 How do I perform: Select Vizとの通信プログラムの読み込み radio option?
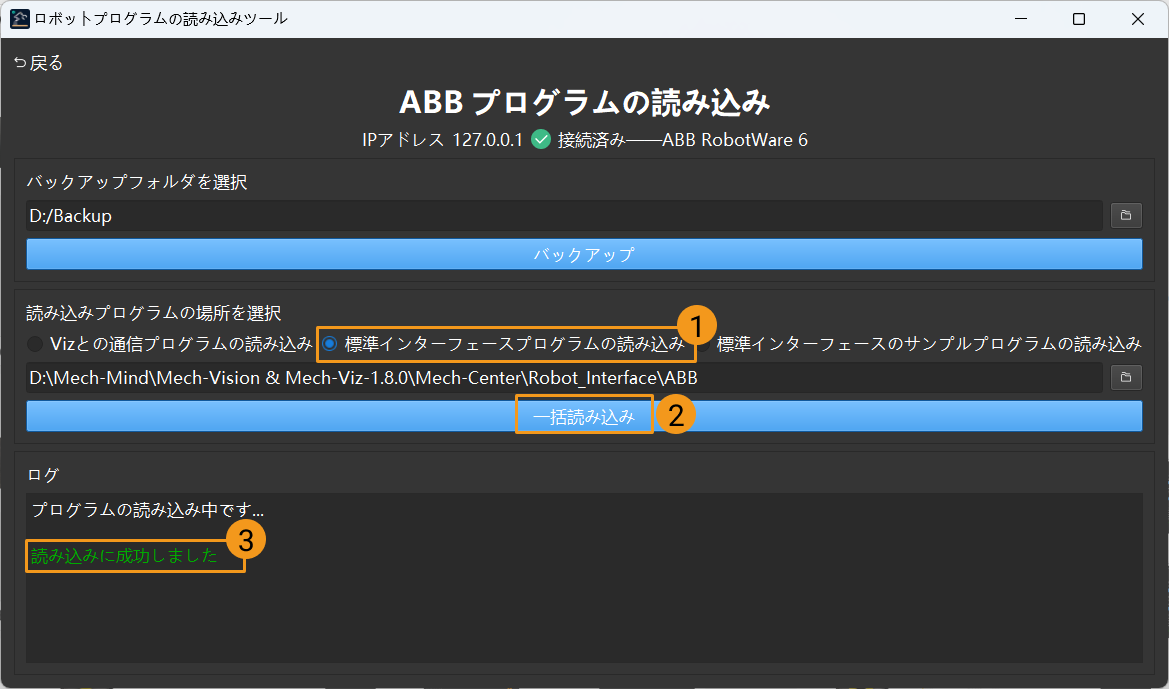170,344
